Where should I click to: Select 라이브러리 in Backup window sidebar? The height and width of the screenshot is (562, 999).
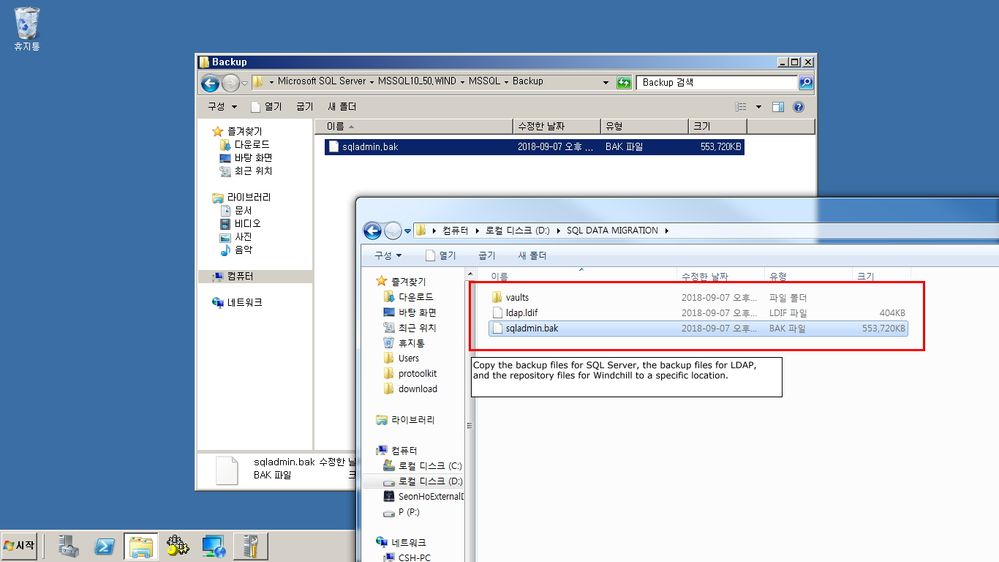point(241,198)
